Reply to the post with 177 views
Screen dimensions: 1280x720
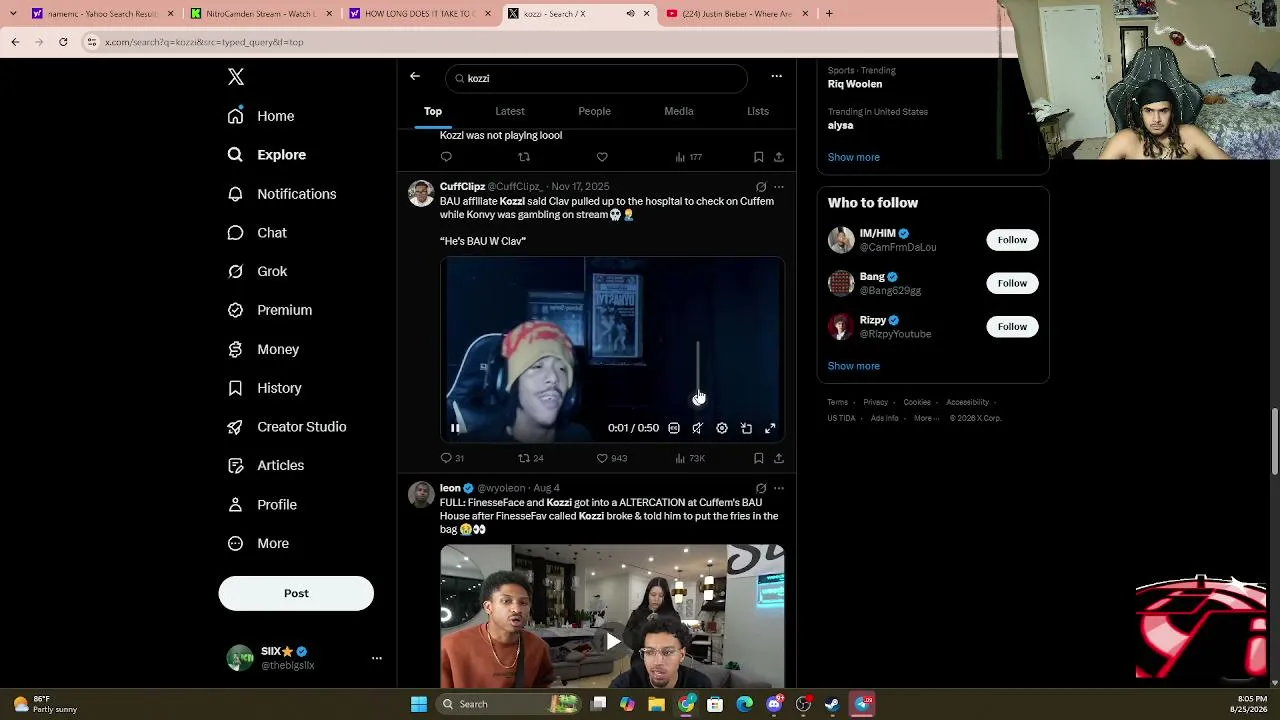click(446, 157)
